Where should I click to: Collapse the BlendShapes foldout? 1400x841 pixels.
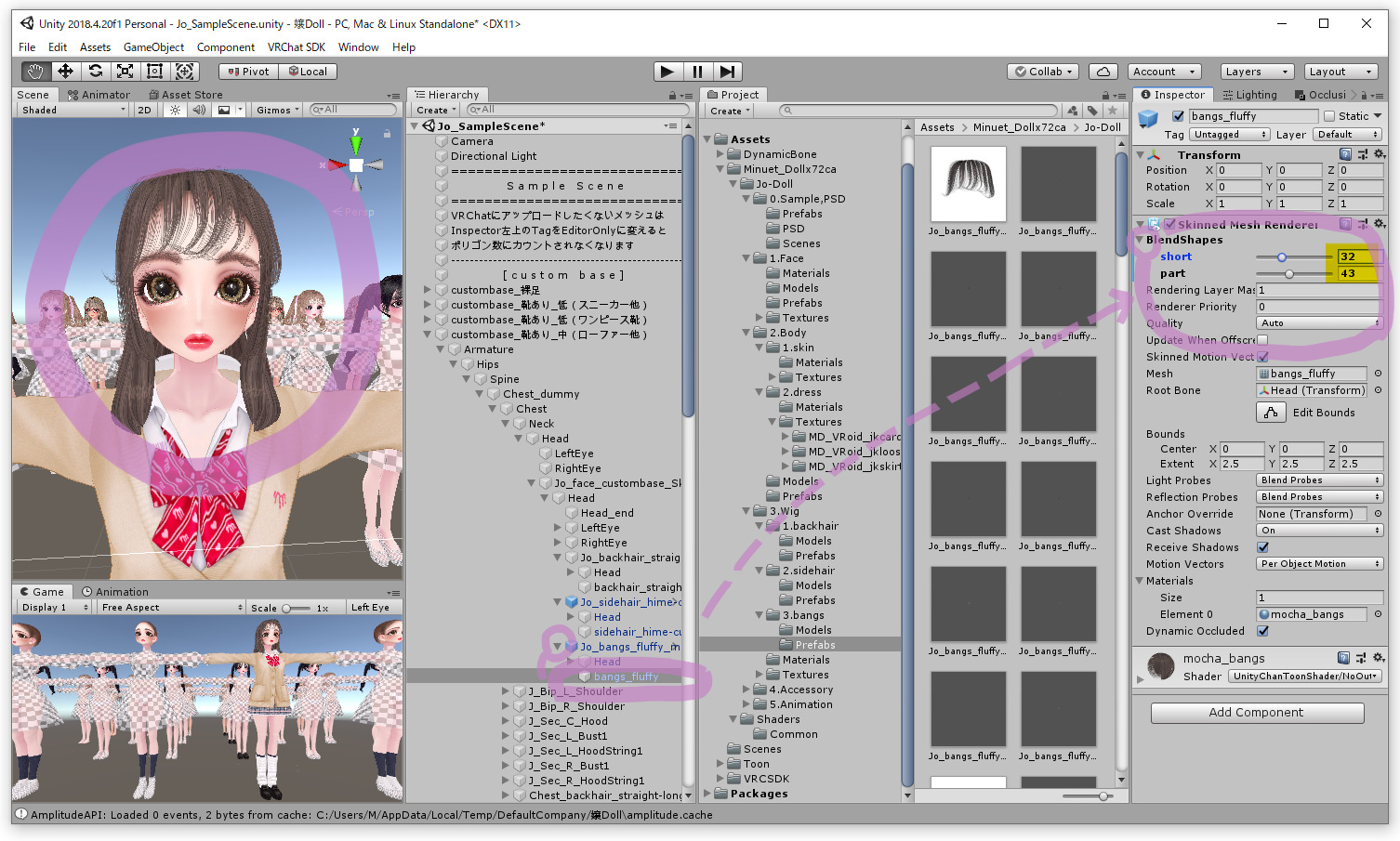1141,240
